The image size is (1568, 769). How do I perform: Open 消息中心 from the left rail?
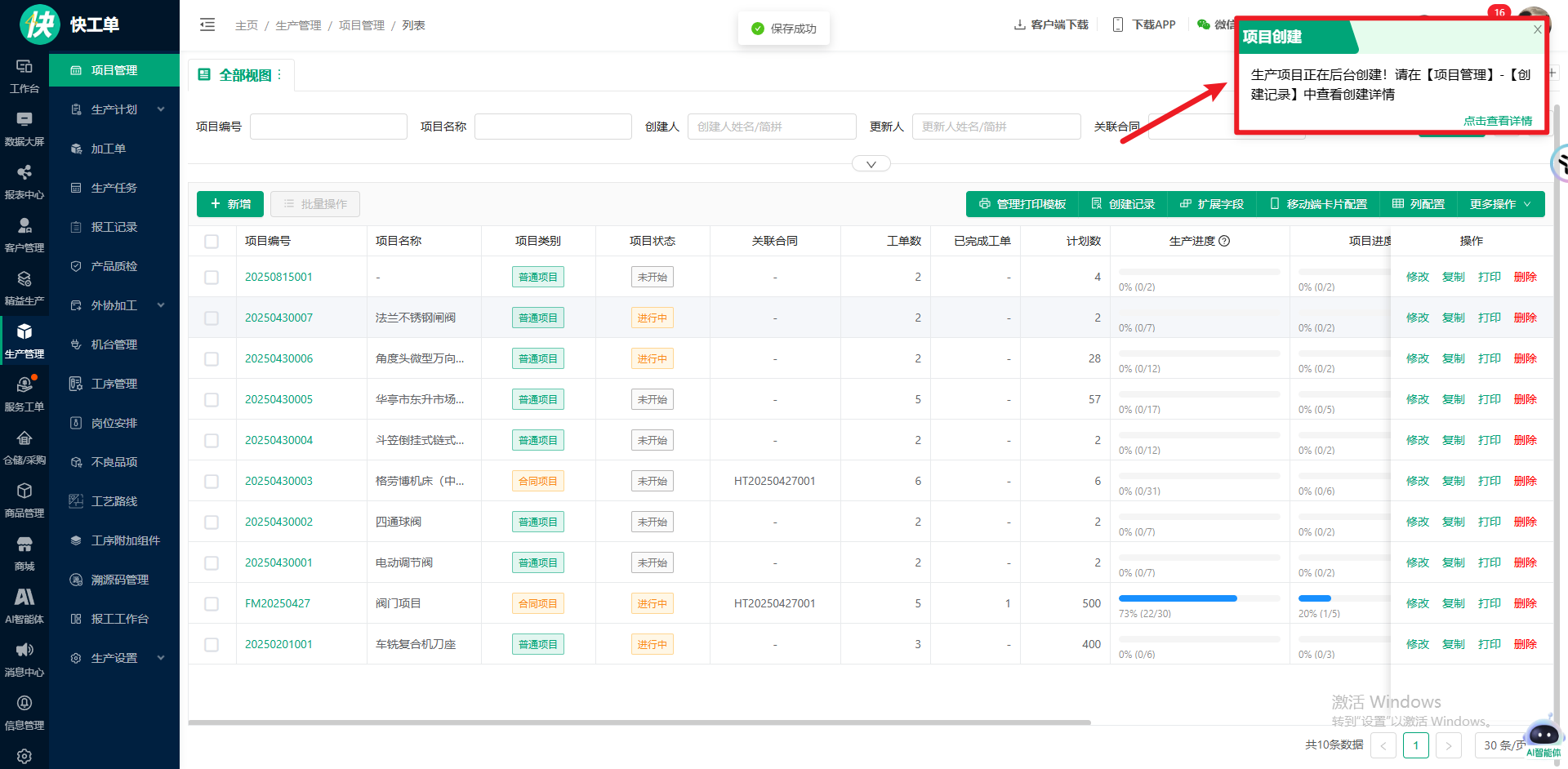click(x=24, y=658)
